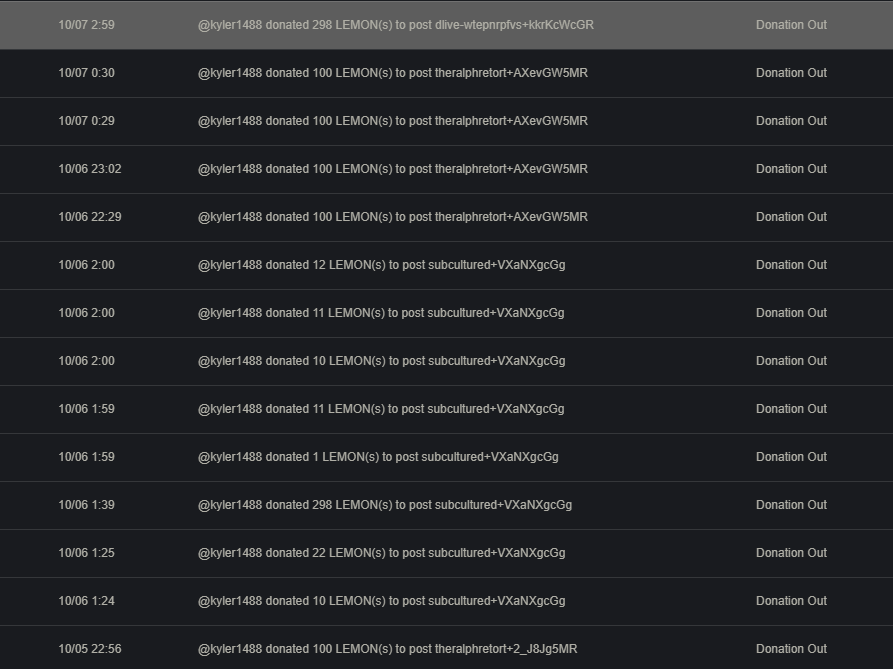
Task: Click Donation Out in the 10/06 1:39 row
Action: point(791,504)
